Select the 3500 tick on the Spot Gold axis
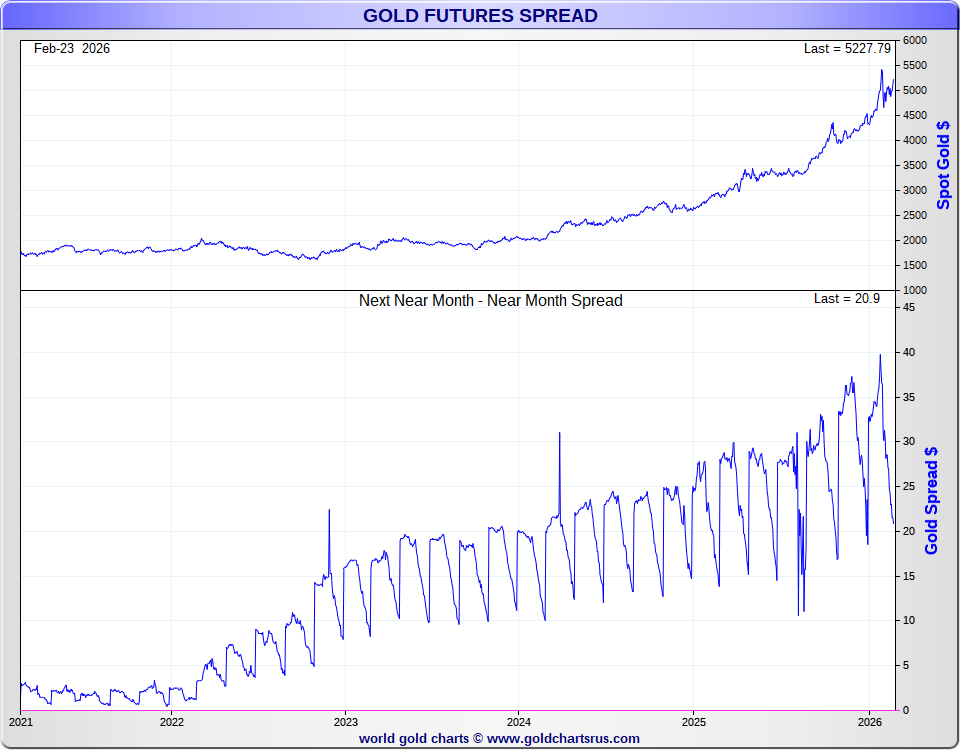Viewport: 960px width, 750px height. tap(915, 166)
